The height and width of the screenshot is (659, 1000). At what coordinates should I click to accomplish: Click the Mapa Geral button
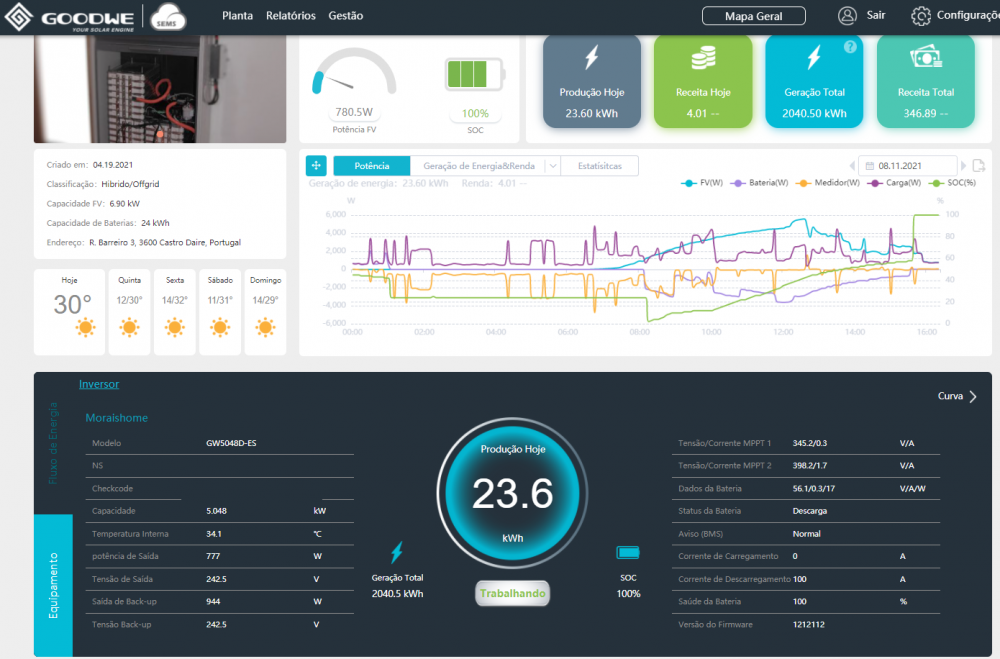click(753, 16)
